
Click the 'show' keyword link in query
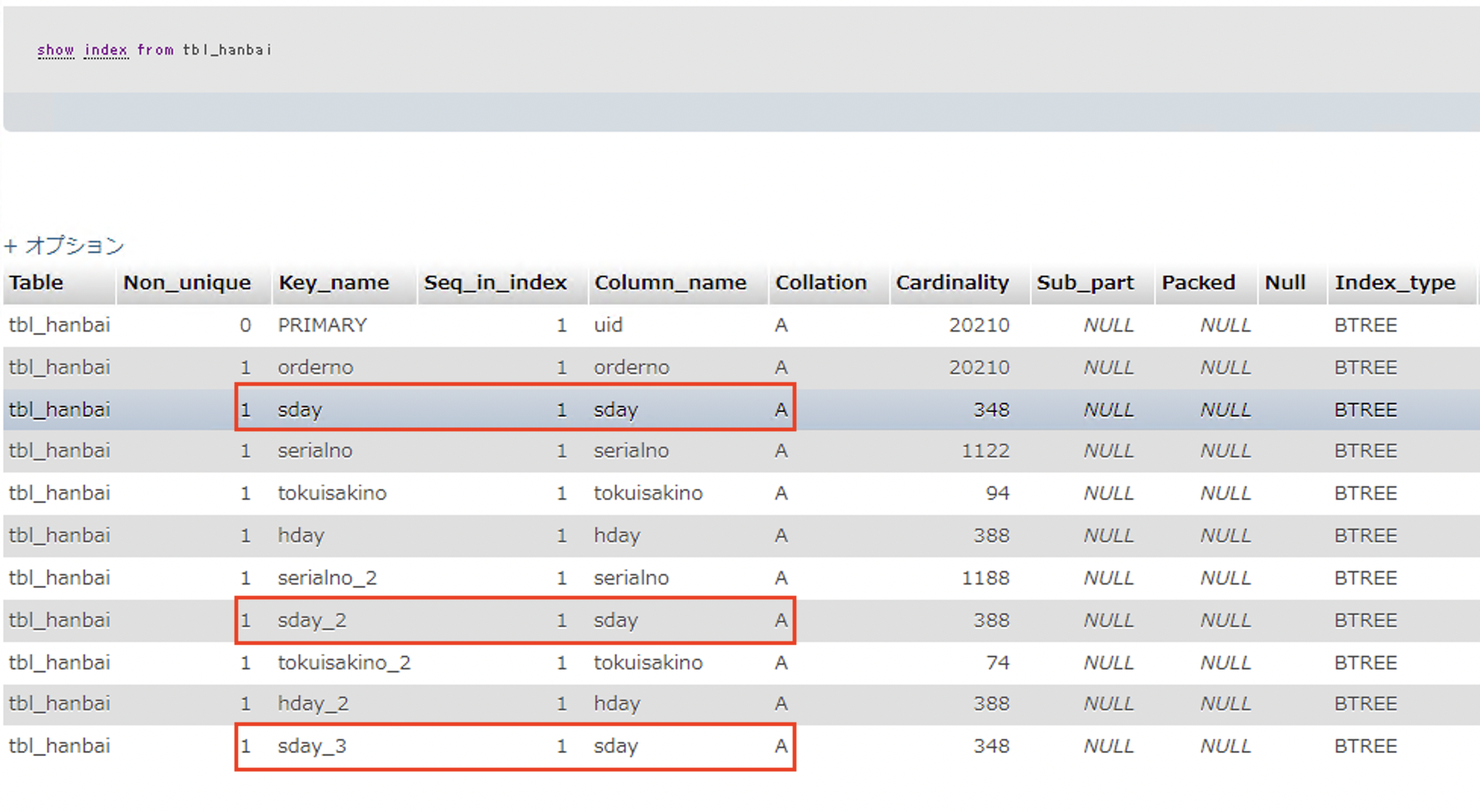(55, 50)
